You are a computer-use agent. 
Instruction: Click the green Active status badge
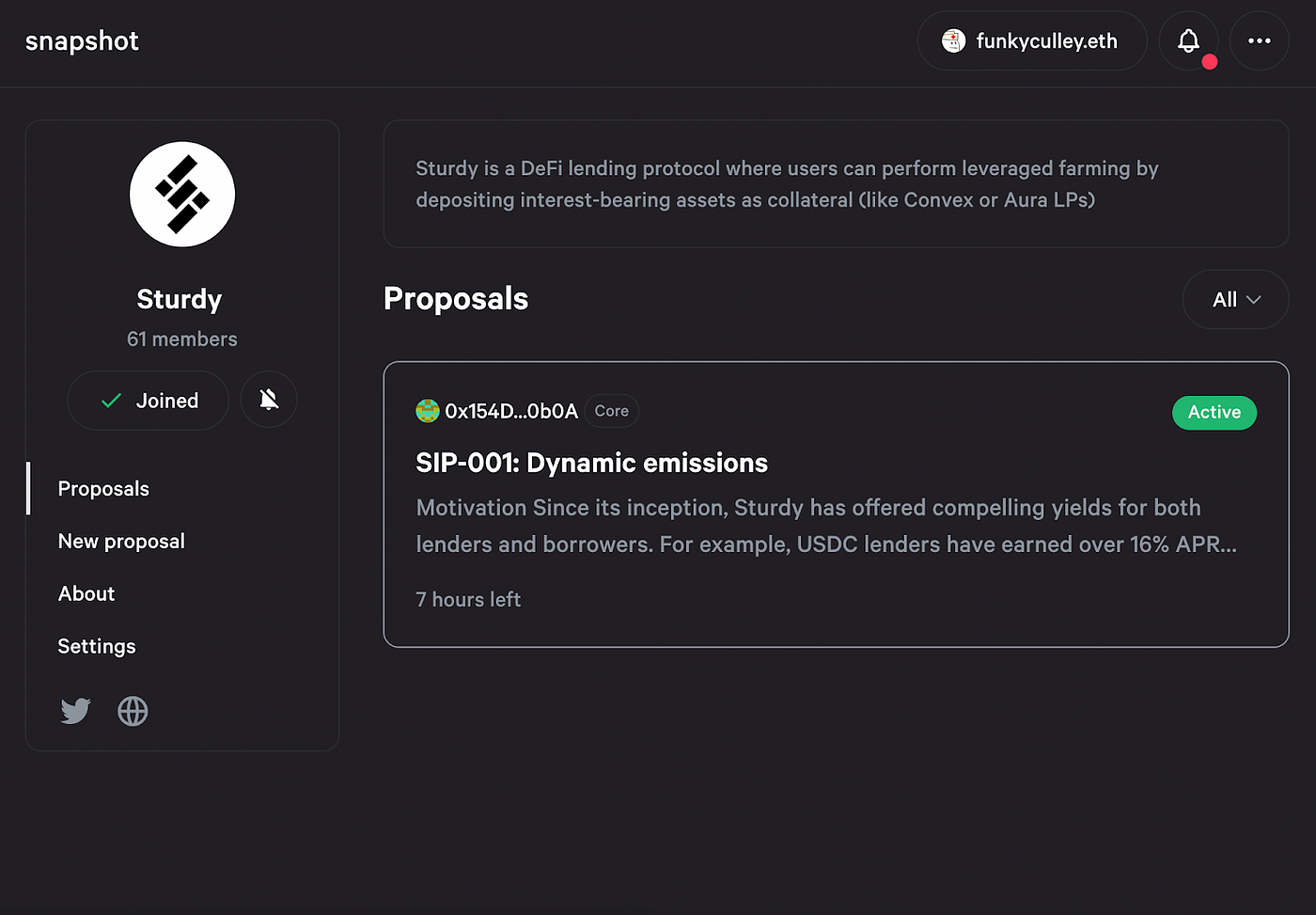(x=1214, y=413)
